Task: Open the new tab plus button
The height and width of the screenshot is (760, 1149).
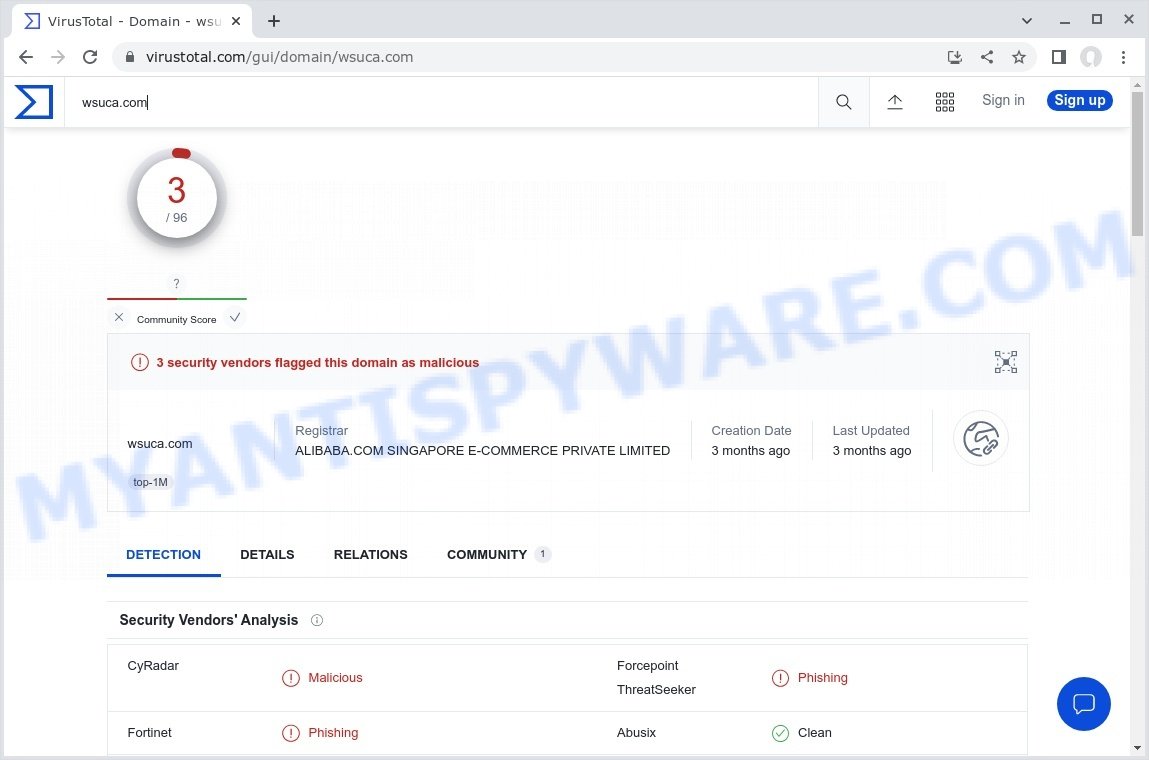Action: tap(274, 21)
